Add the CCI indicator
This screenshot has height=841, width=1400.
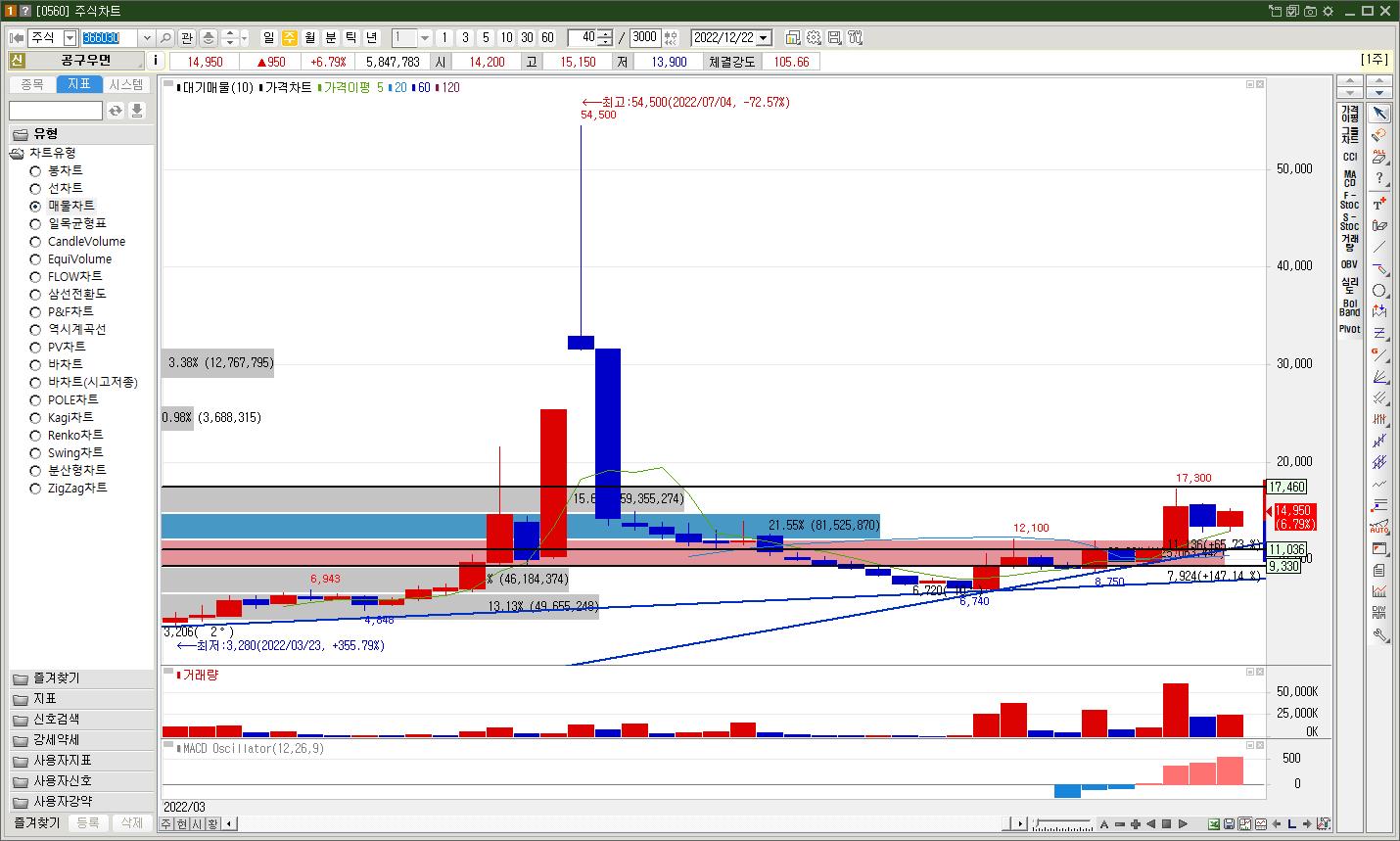tap(1350, 157)
